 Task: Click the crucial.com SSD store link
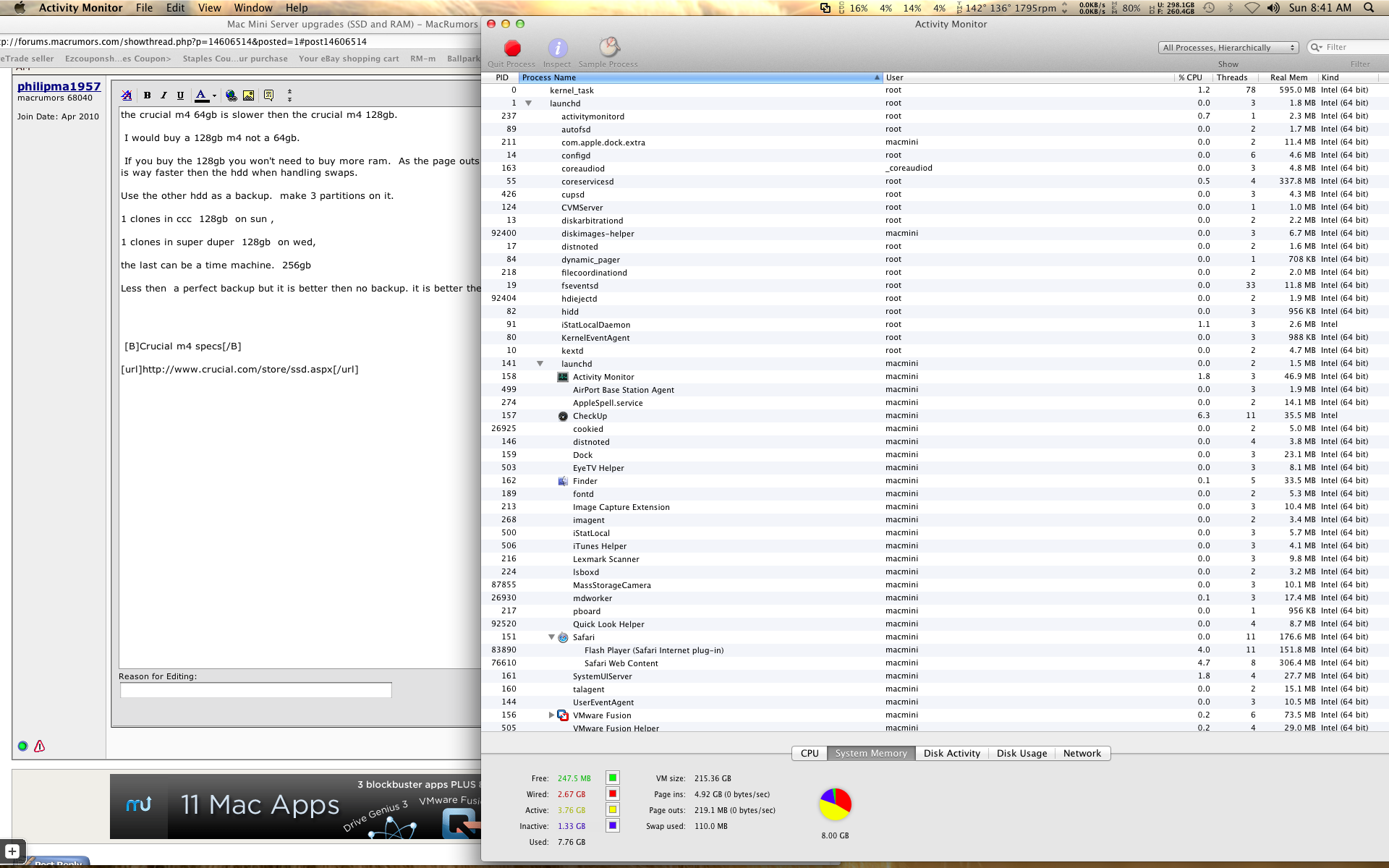240,369
